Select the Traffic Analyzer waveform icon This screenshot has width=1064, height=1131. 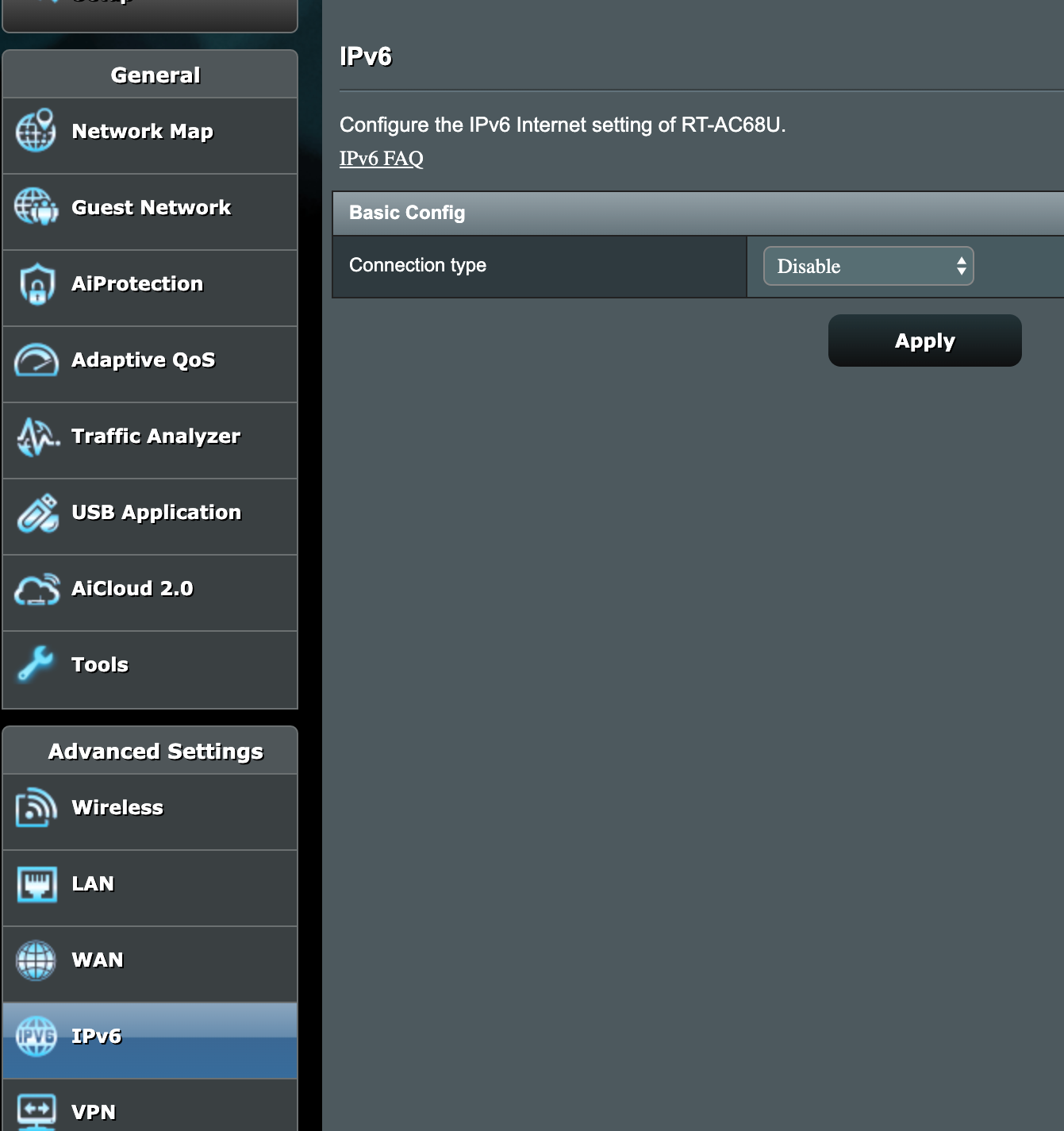coord(35,436)
